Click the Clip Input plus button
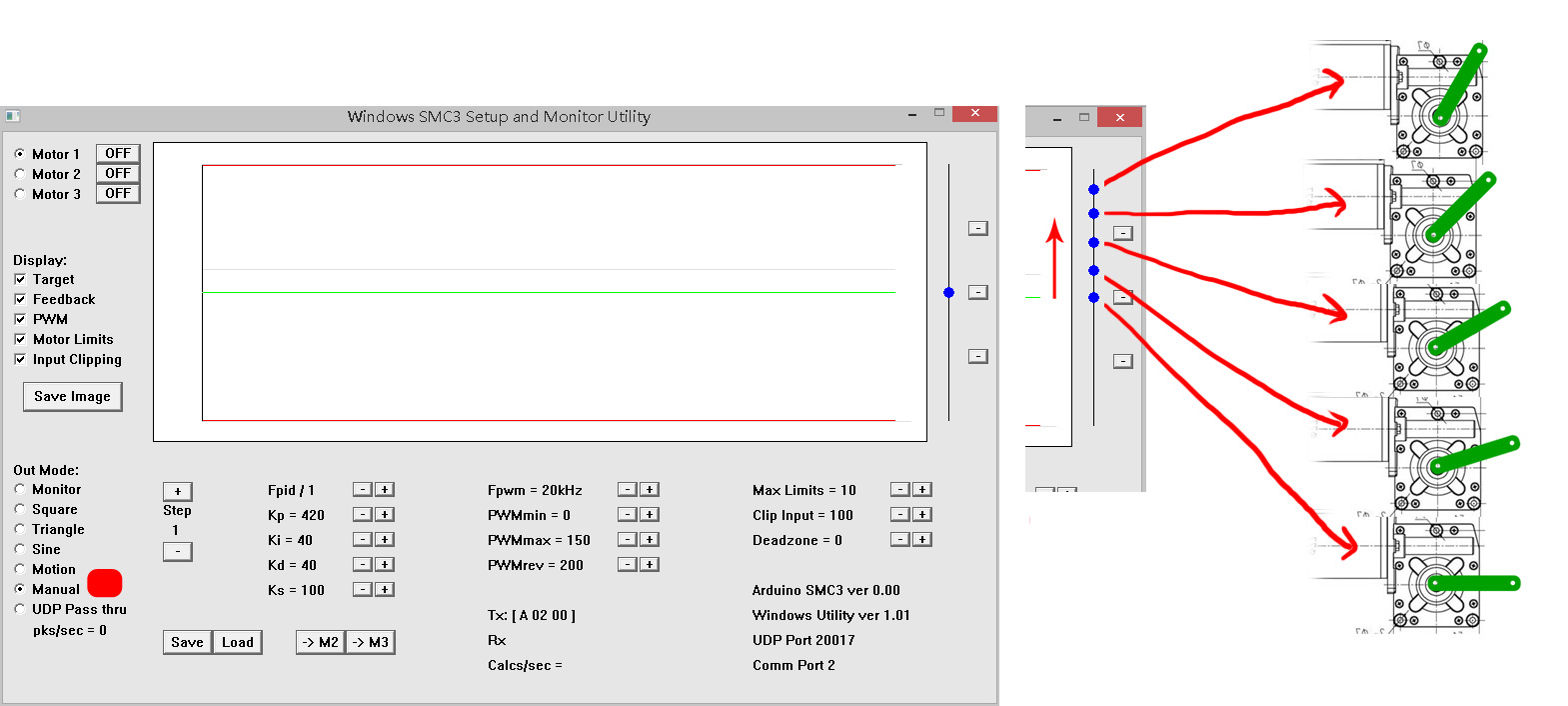Screen dimensions: 1568x706 922,515
